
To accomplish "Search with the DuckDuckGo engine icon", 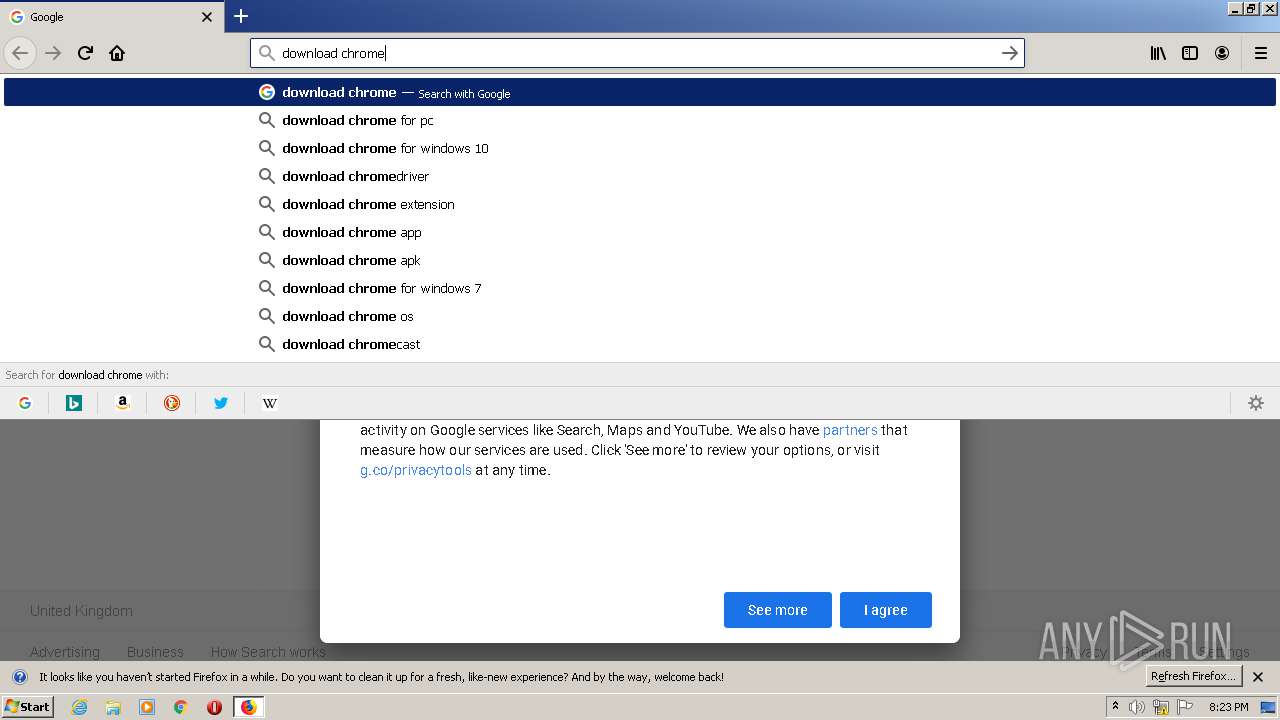I will point(172,403).
